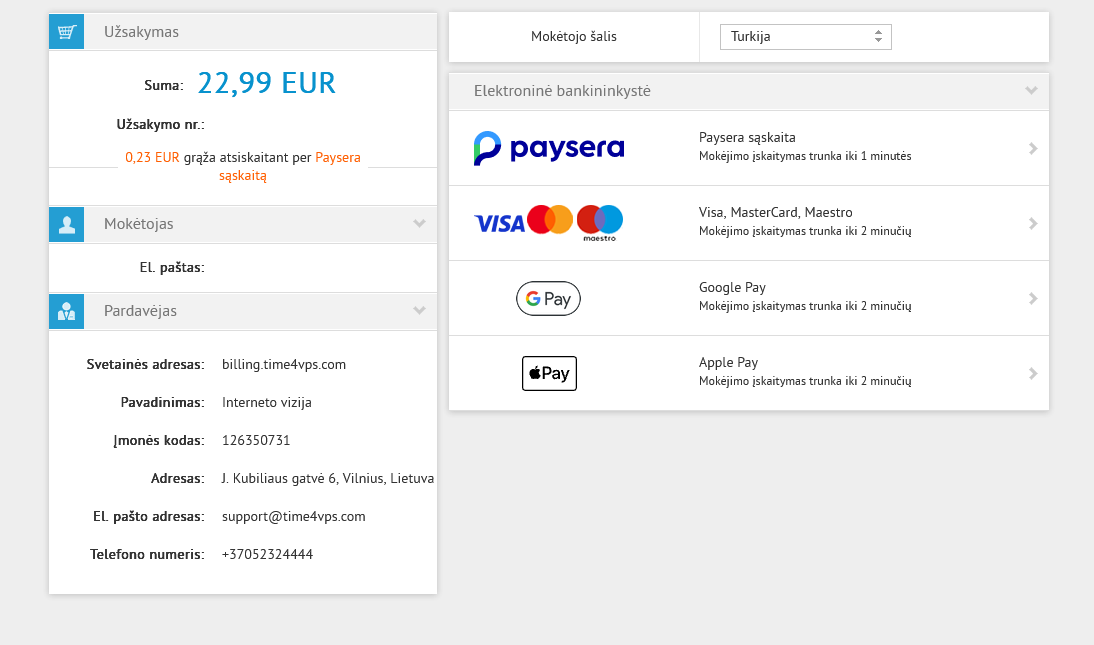The height and width of the screenshot is (645, 1094).
Task: Collapse the Mokėtojas section chevron
Action: click(x=419, y=223)
